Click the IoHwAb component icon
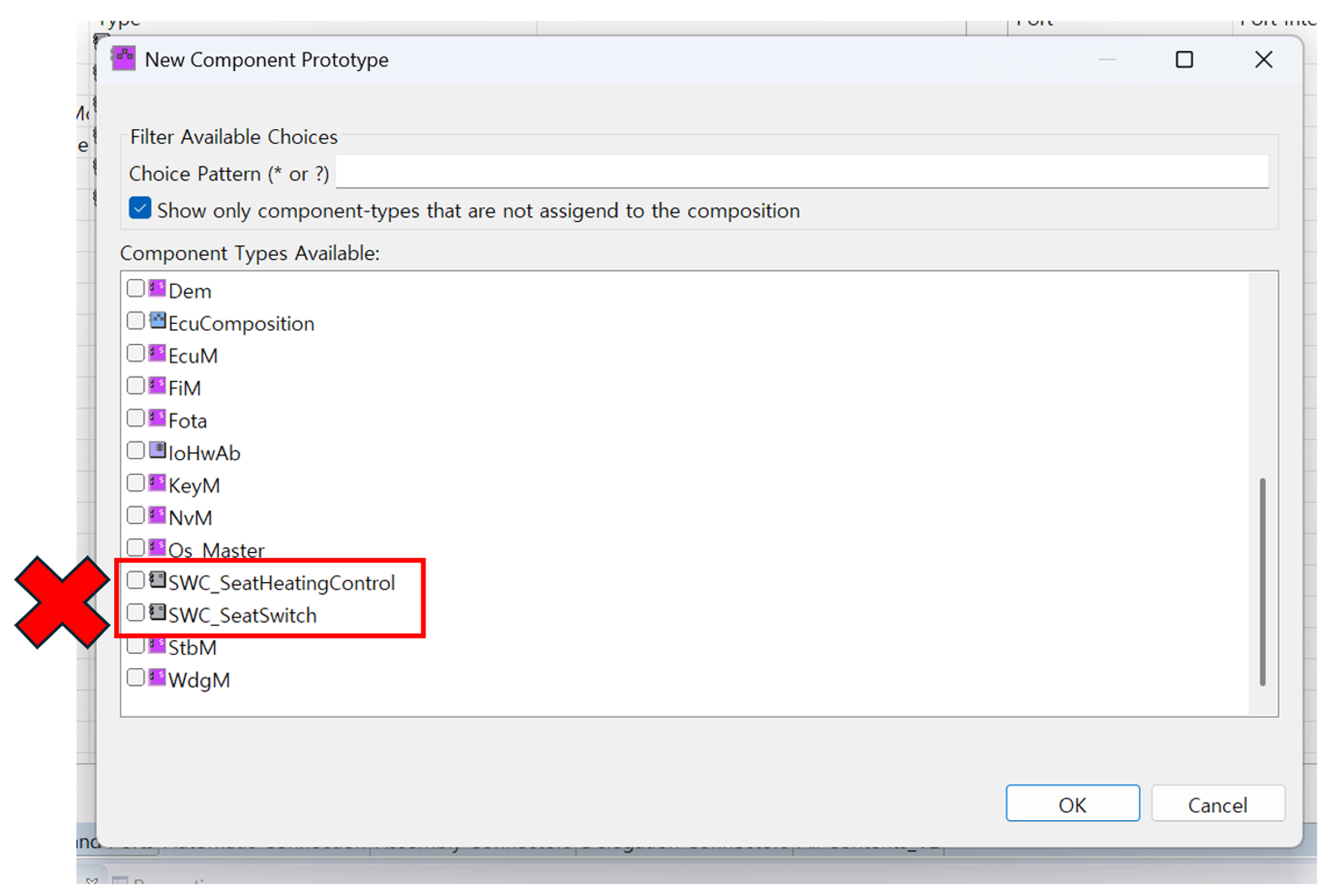Viewport: 1329px width, 896px height. (x=157, y=451)
